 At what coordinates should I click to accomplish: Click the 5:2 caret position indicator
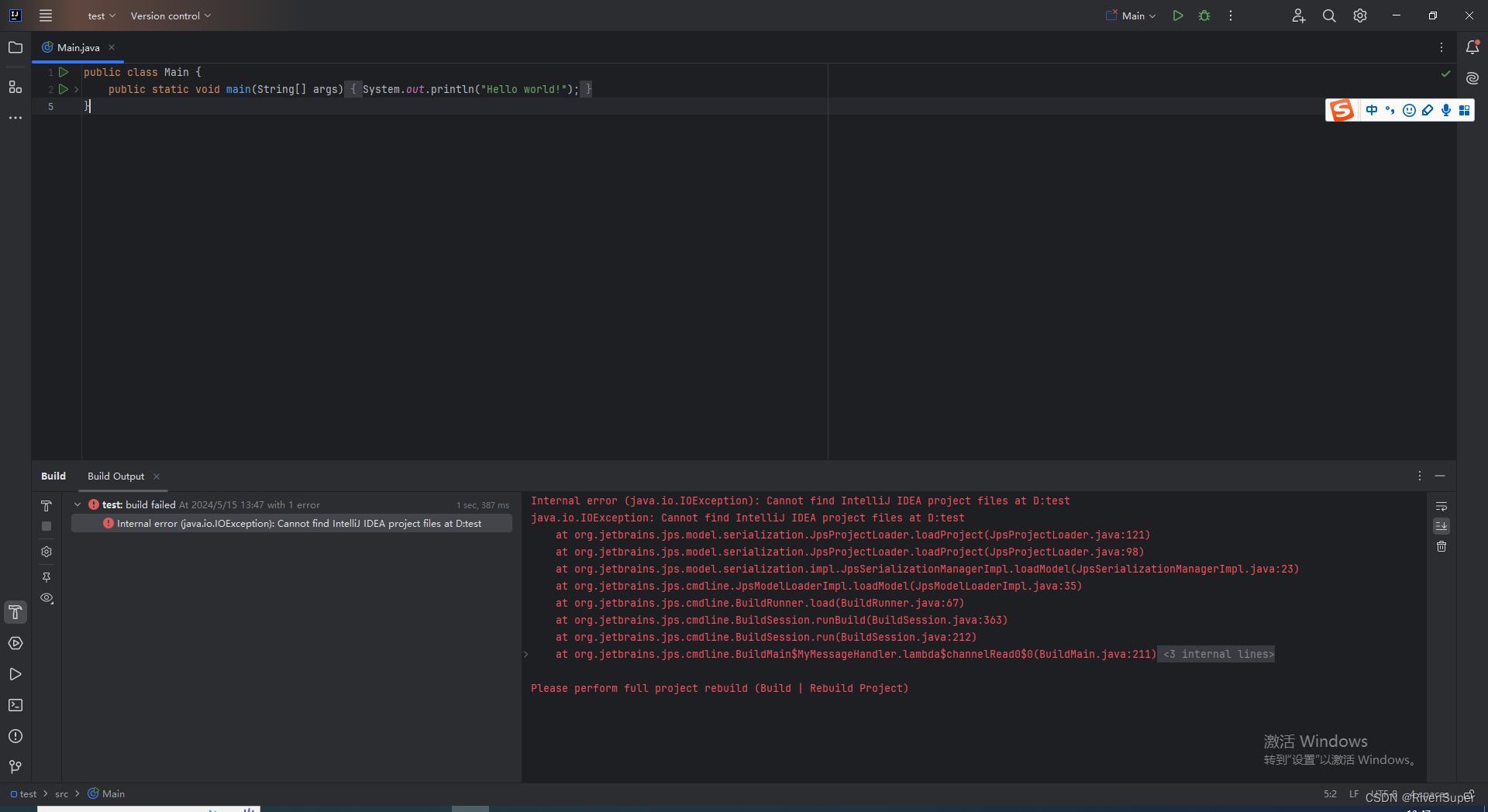[1330, 793]
